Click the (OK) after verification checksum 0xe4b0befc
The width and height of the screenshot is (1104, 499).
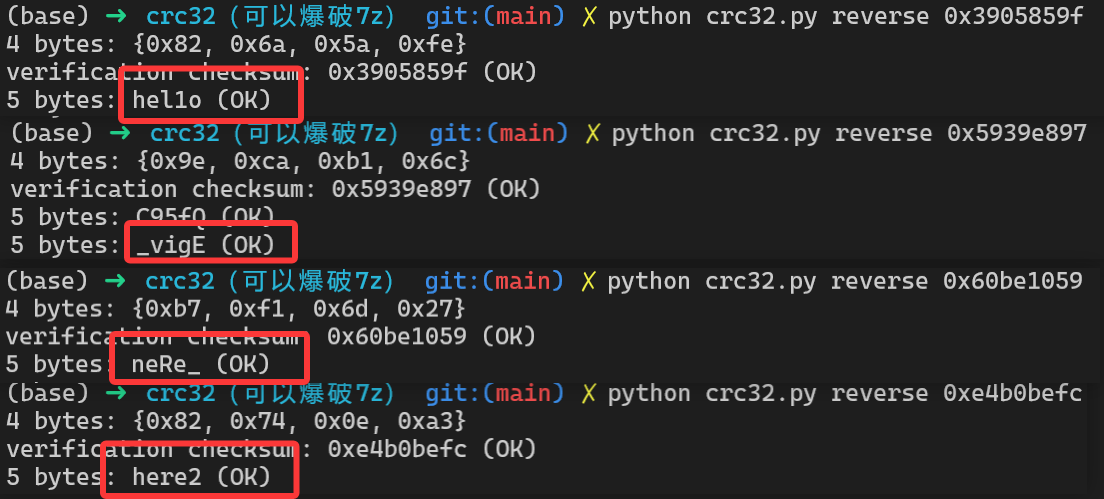[x=508, y=449]
